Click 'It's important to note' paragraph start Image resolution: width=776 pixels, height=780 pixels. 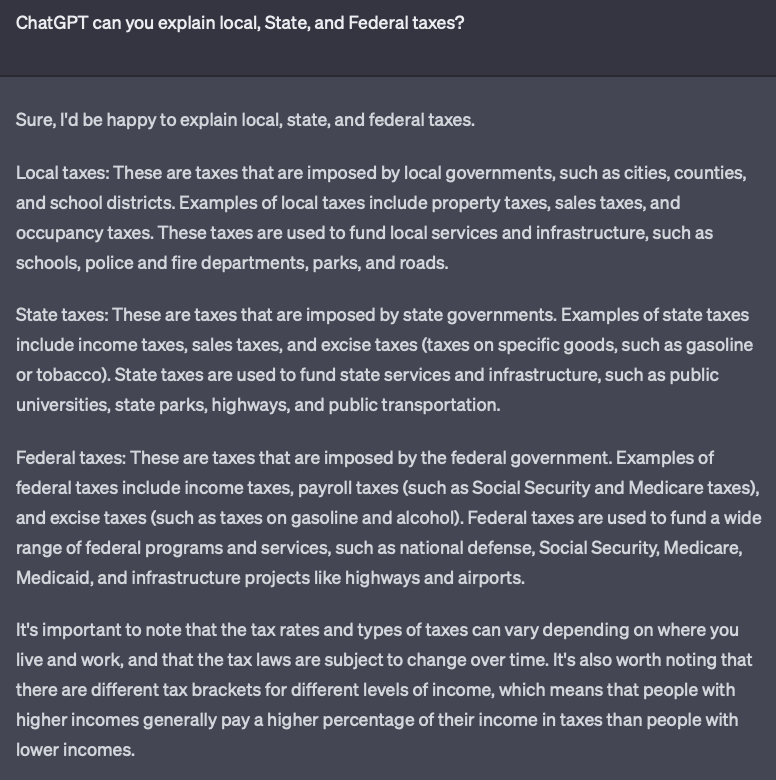(99, 630)
